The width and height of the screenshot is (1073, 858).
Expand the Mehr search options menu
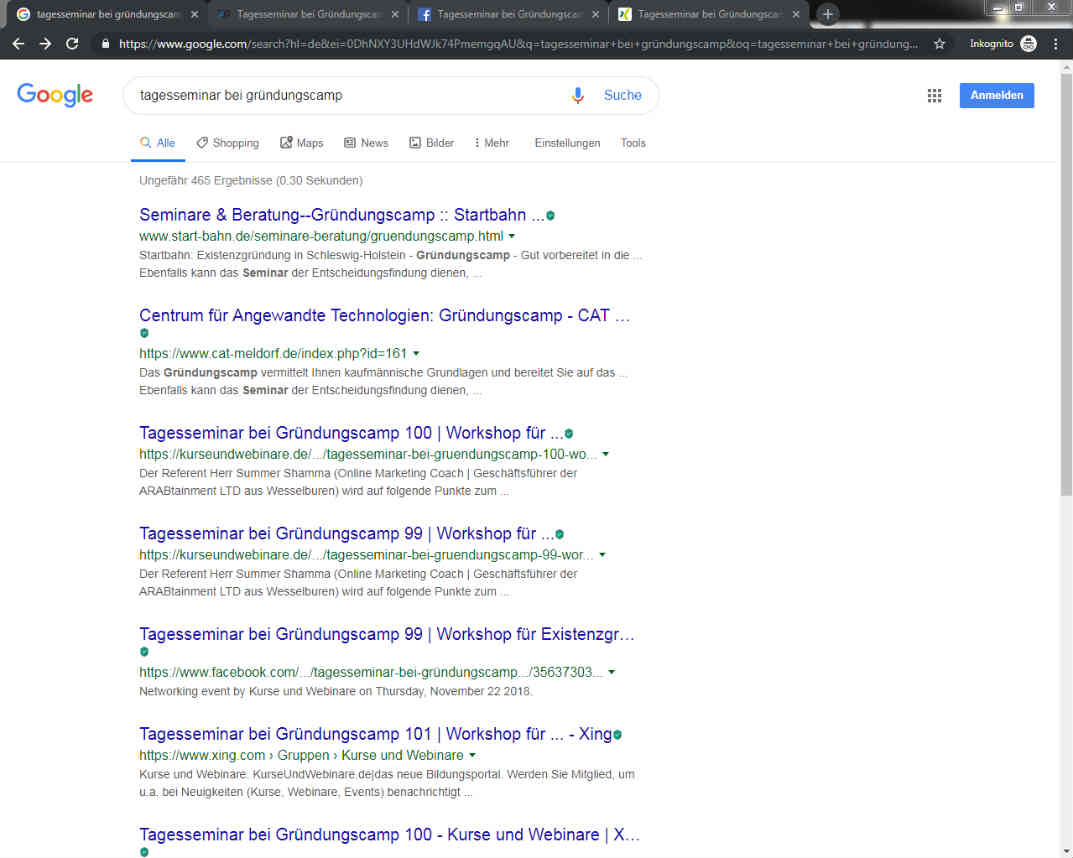pyautogui.click(x=491, y=143)
